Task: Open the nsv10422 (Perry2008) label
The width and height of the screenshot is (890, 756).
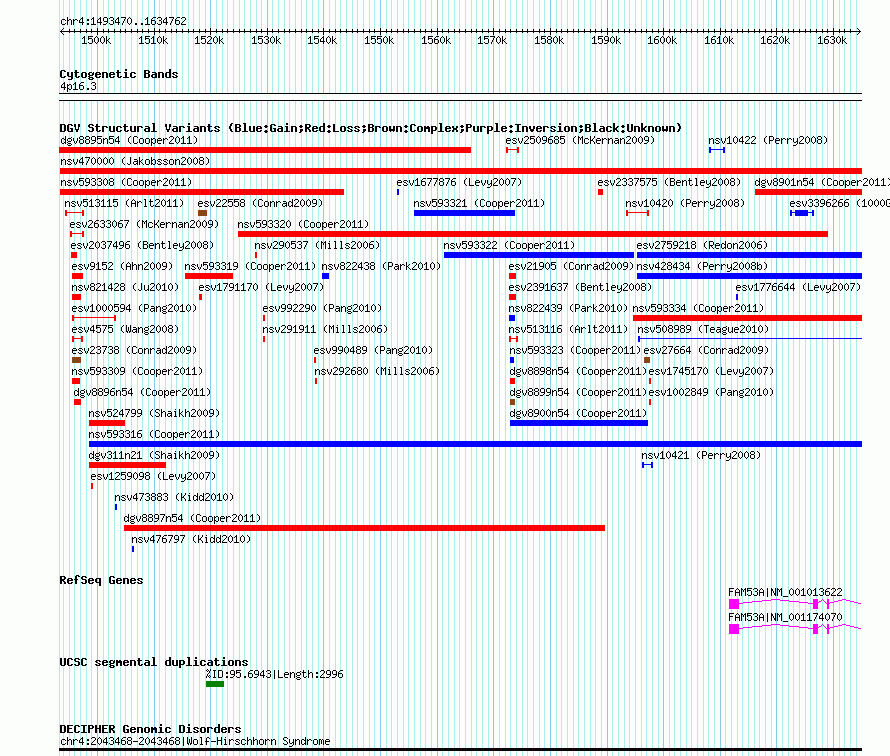Action: pyautogui.click(x=768, y=140)
